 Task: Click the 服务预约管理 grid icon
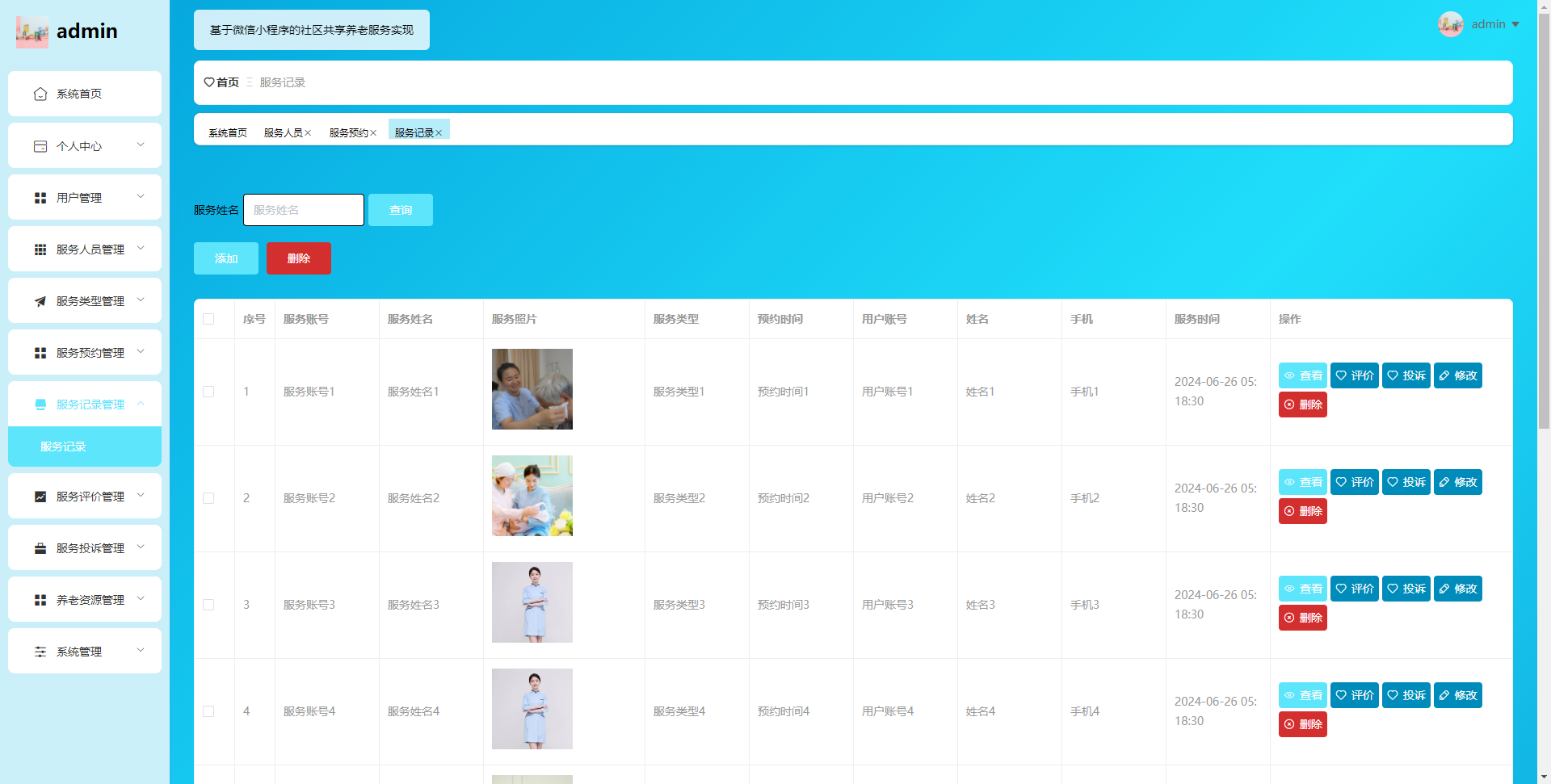pyautogui.click(x=40, y=353)
